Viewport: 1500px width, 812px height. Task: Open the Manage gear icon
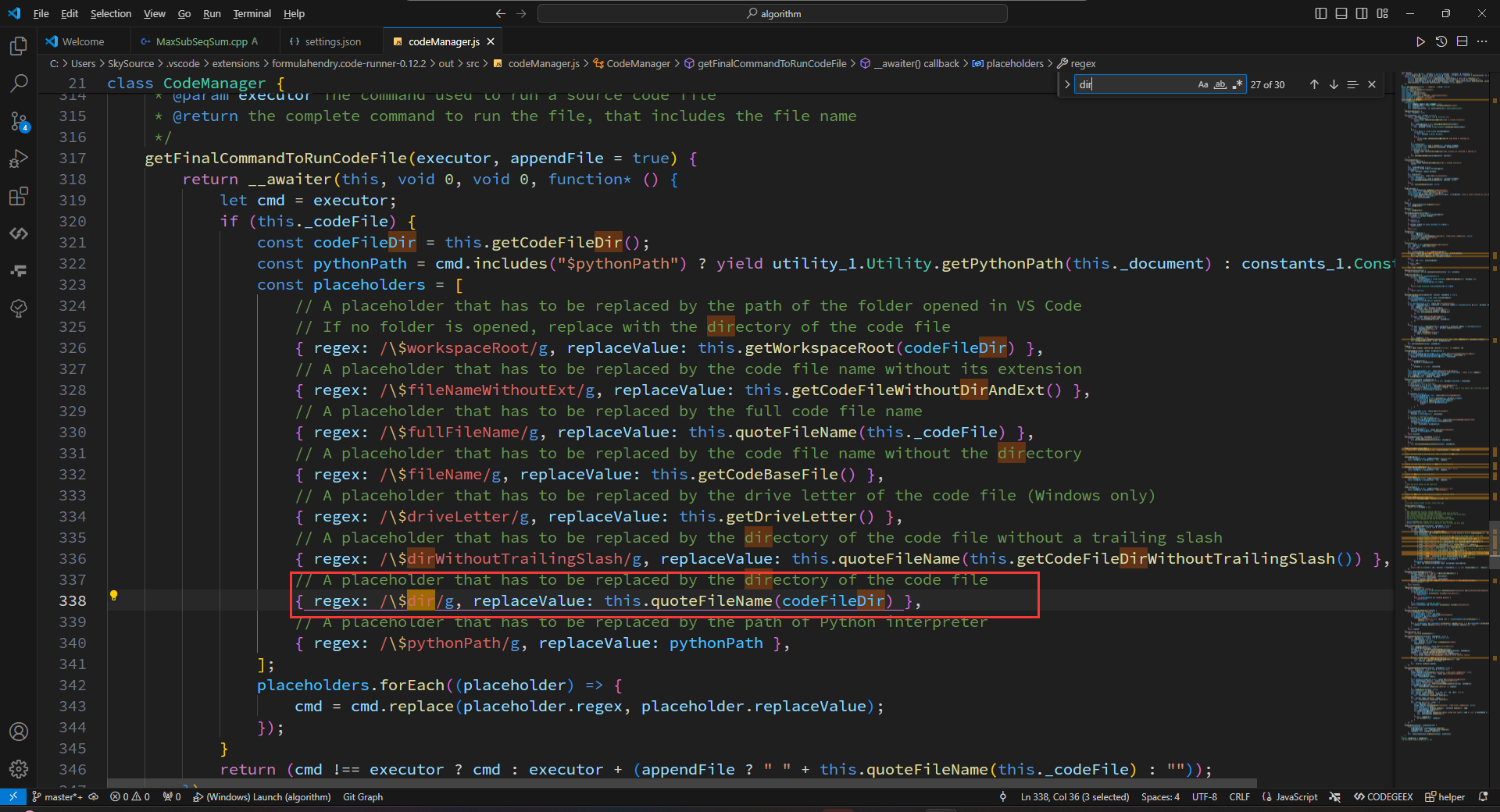pos(19,769)
